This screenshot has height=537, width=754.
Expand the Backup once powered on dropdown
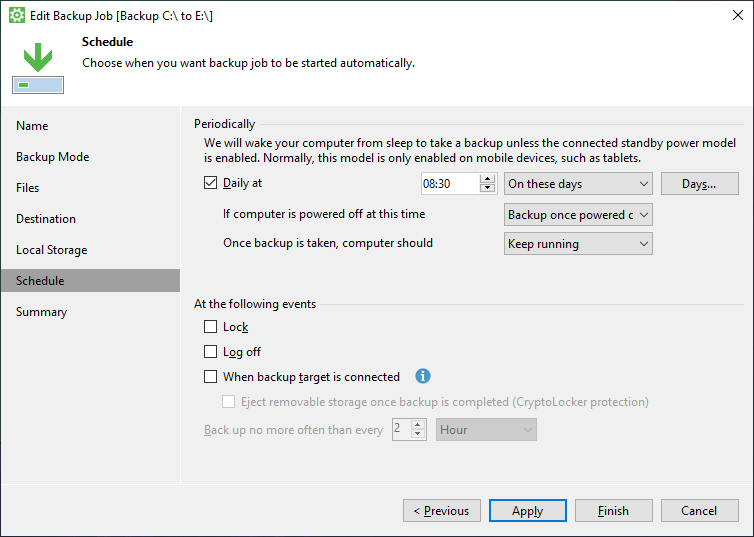pos(578,215)
